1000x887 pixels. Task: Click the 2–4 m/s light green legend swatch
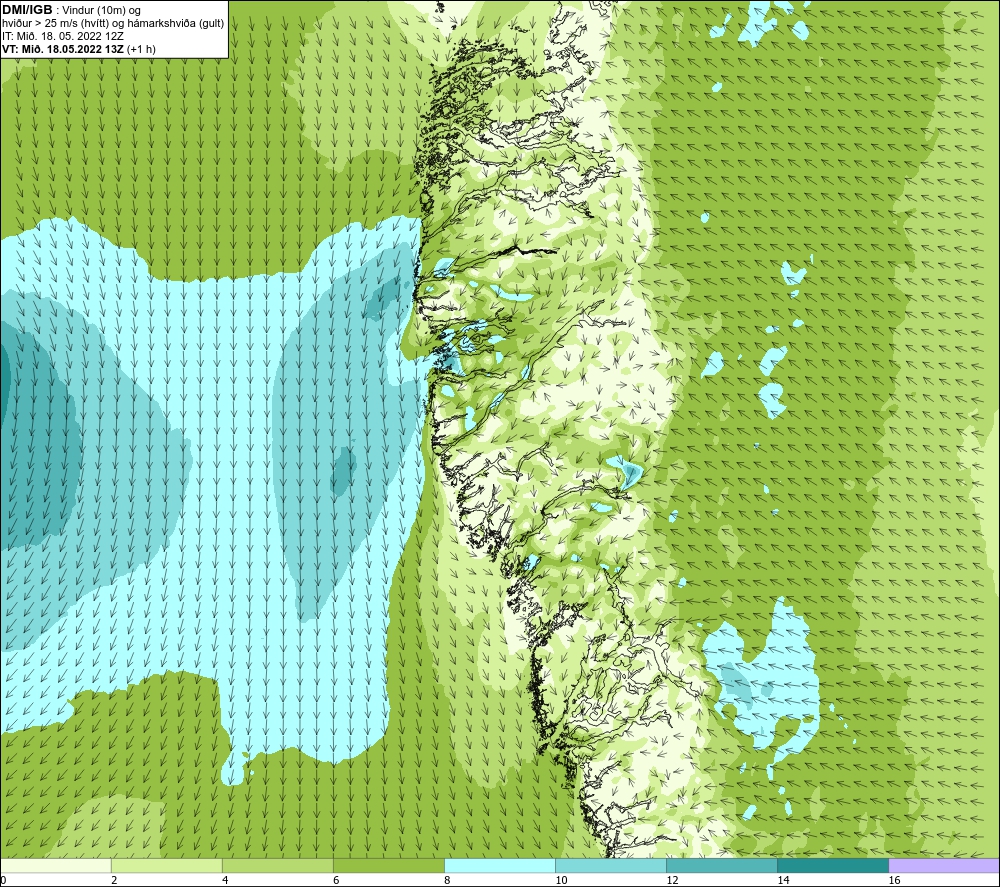166,865
